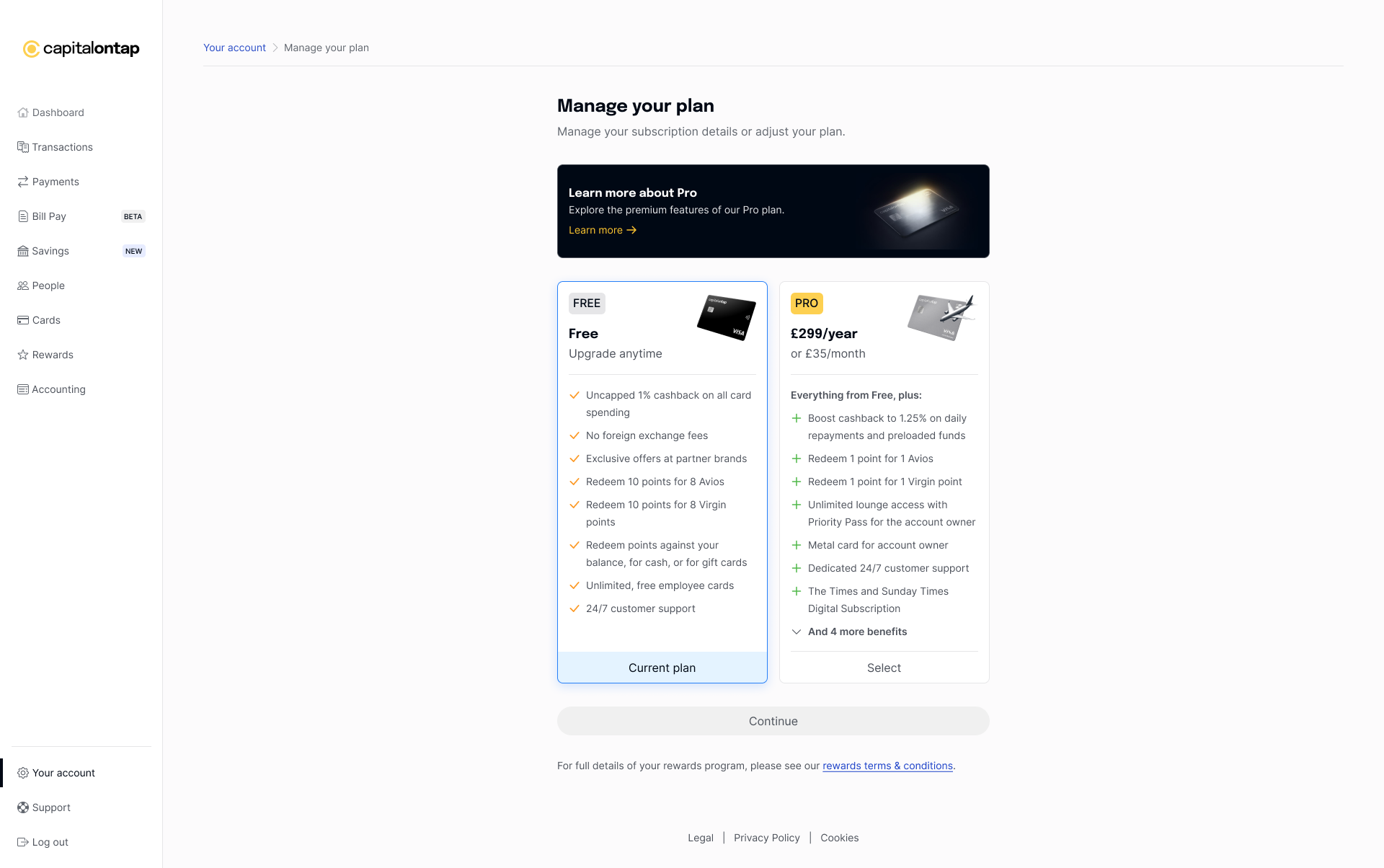Click 'Redeem 1 point for 1 Virgin point'
Image resolution: width=1384 pixels, height=868 pixels.
point(884,482)
